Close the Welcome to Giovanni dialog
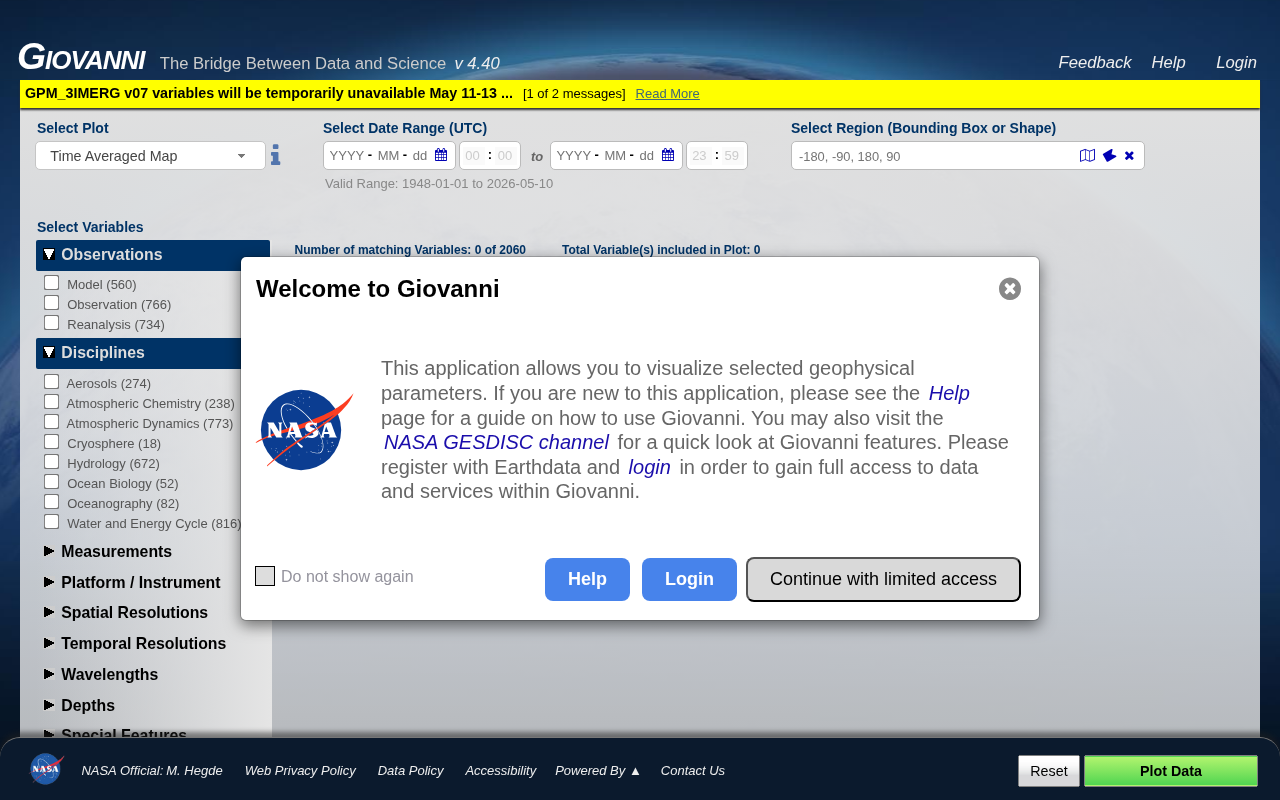Image resolution: width=1280 pixels, height=800 pixels. [x=1010, y=289]
